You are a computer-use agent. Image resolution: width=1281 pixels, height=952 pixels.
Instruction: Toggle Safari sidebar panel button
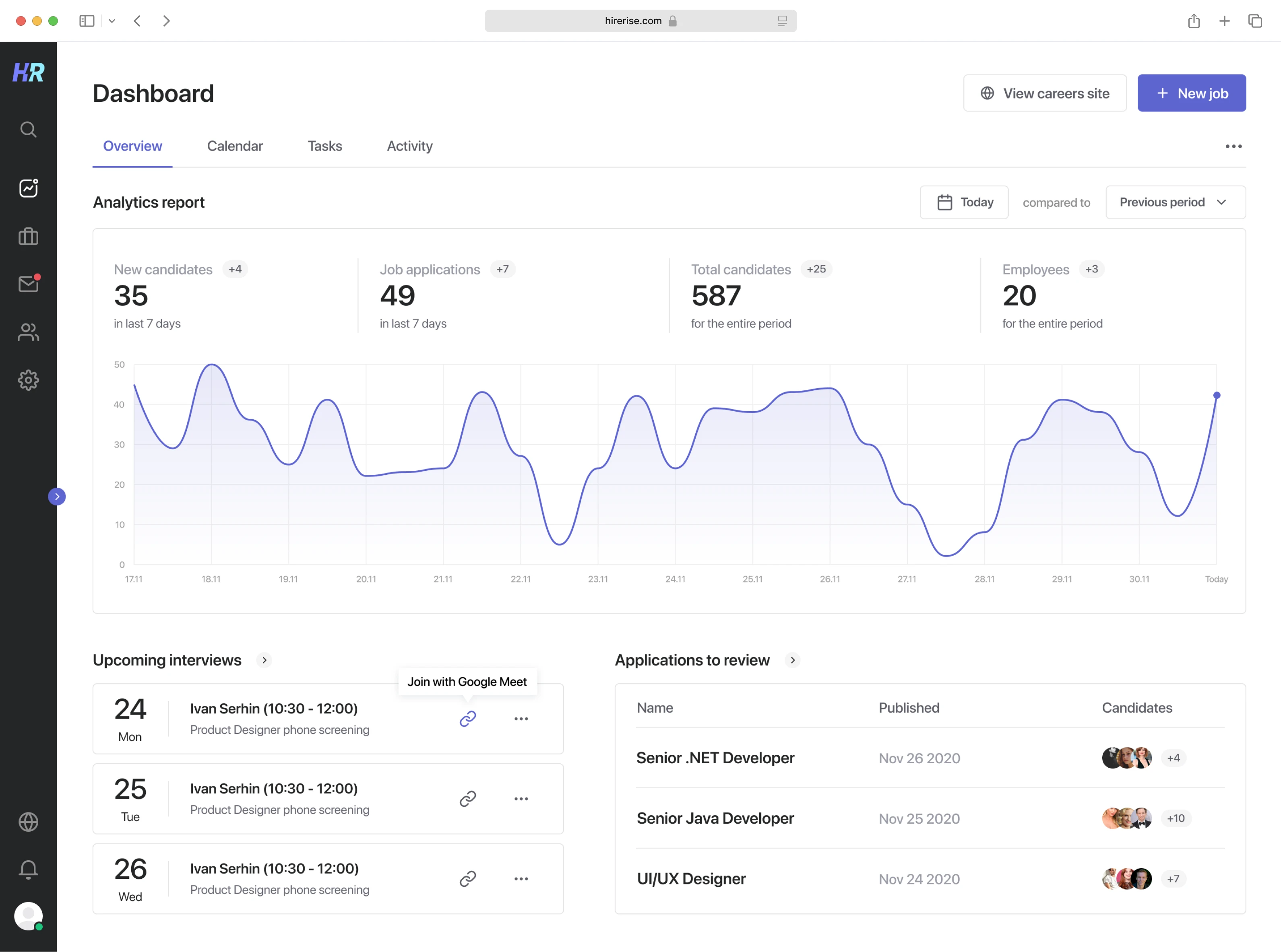click(x=87, y=21)
